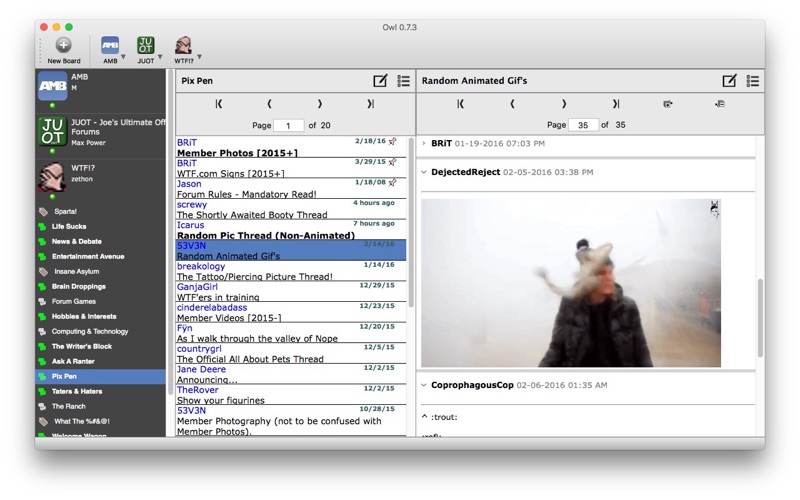Screen dimensions: 800x500
Task: Open the Computing & Technology forum
Action: point(90,331)
